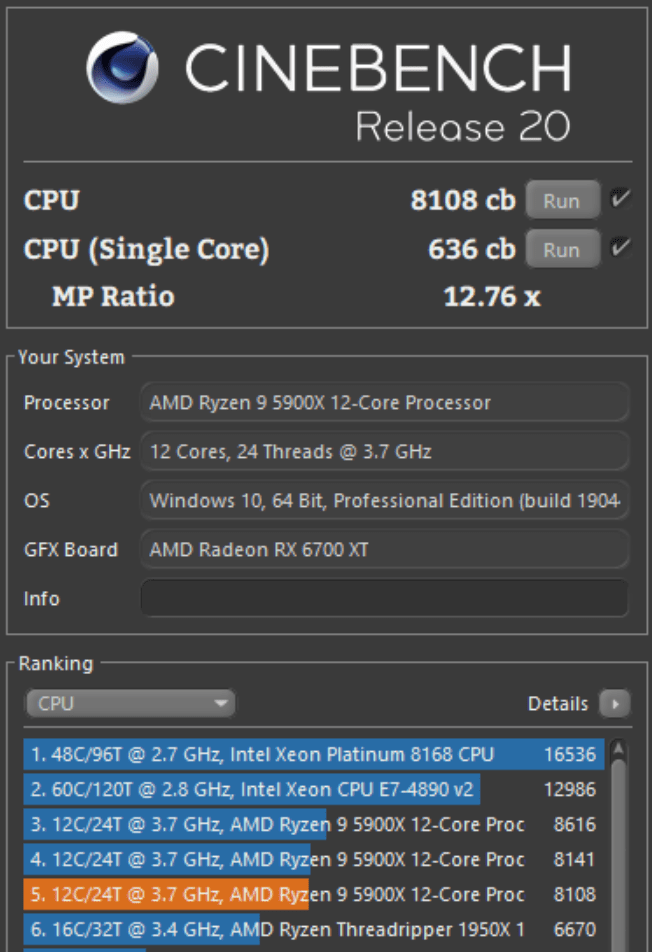Click the scrollbar up arrow in Ranking
The image size is (652, 952).
(x=618, y=748)
